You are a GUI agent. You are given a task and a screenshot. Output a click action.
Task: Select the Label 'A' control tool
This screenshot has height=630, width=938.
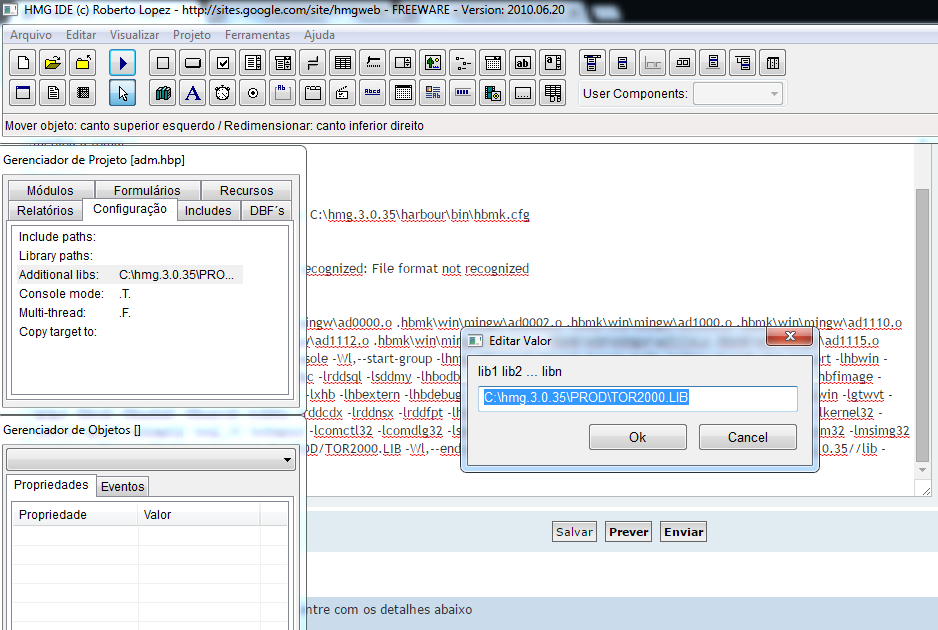tap(193, 93)
